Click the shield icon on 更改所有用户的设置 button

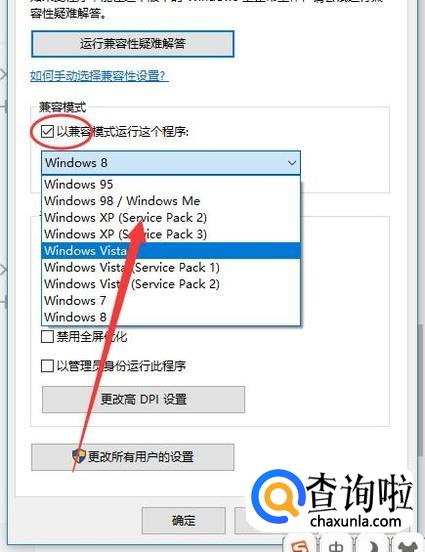click(79, 456)
